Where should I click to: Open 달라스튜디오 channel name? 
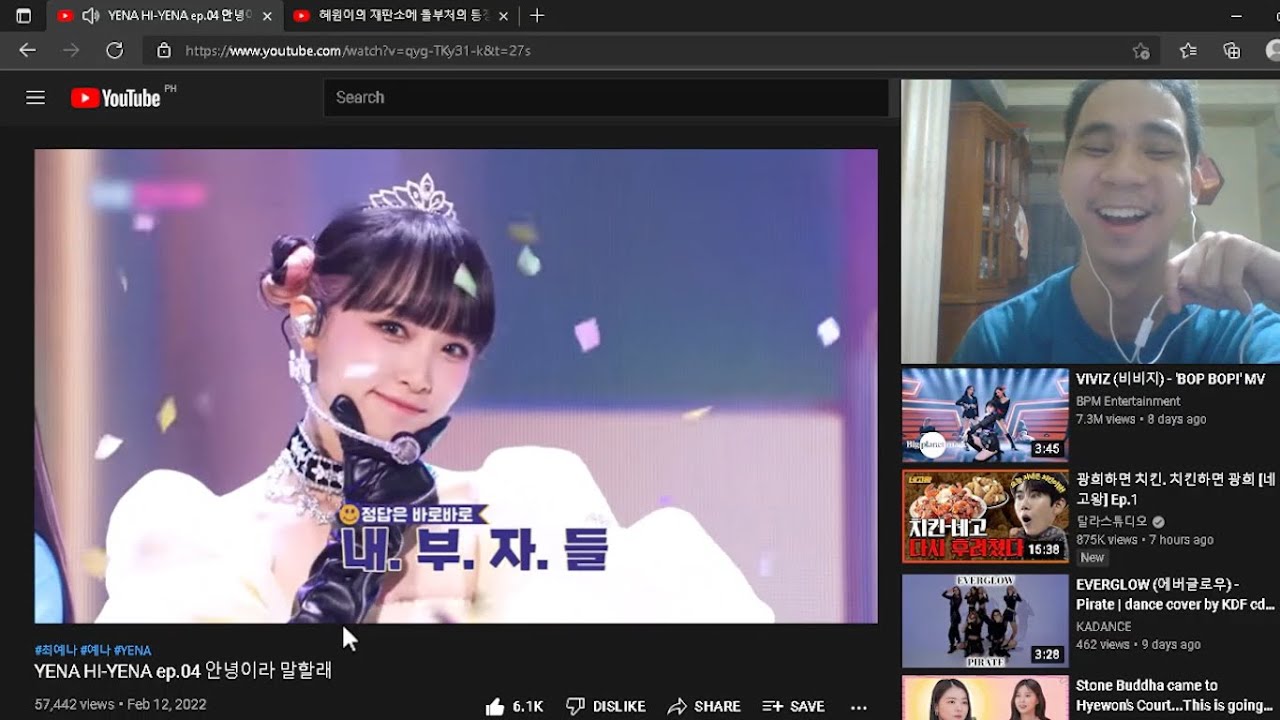(1112, 521)
